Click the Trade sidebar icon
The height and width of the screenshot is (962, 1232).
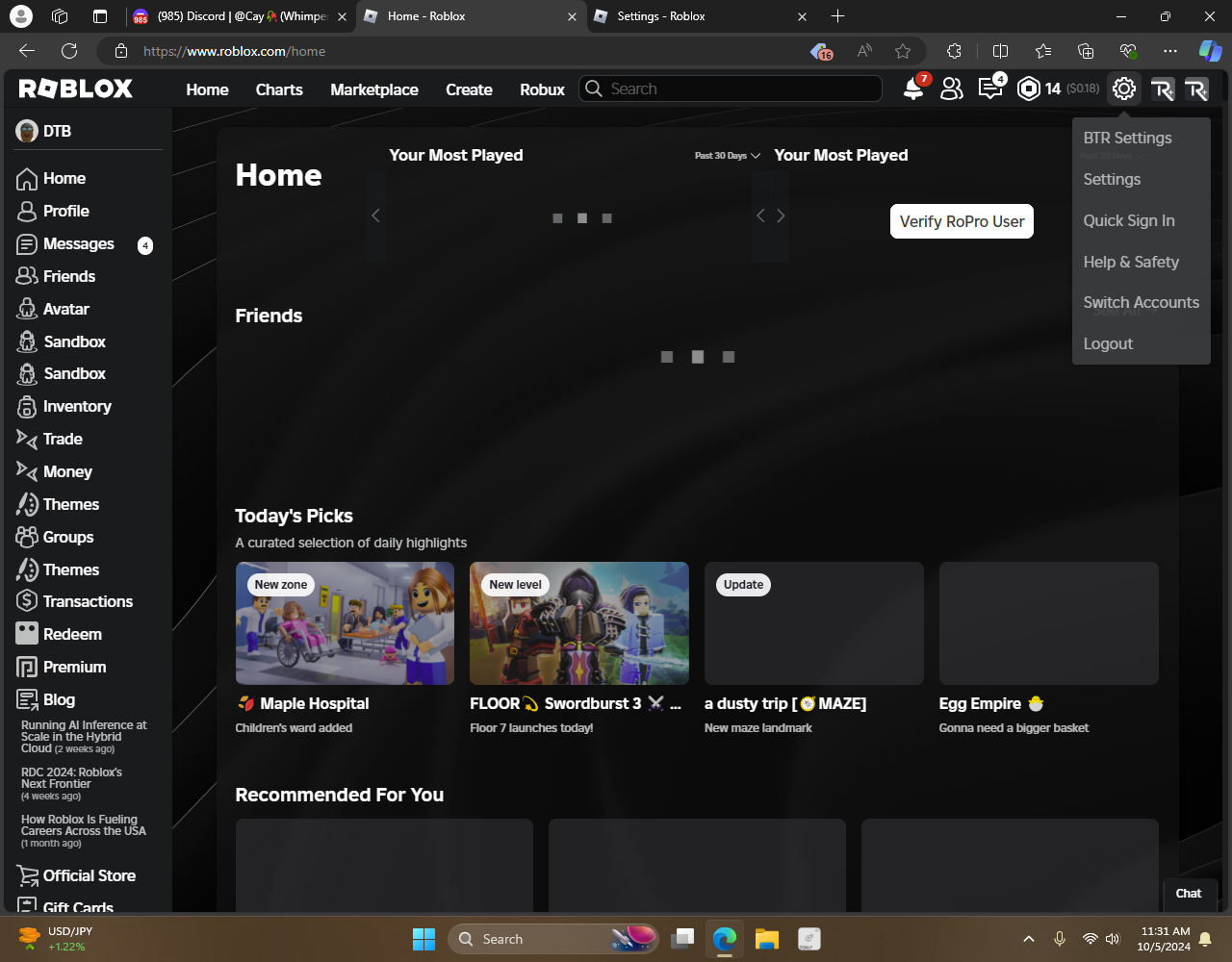pyautogui.click(x=27, y=440)
